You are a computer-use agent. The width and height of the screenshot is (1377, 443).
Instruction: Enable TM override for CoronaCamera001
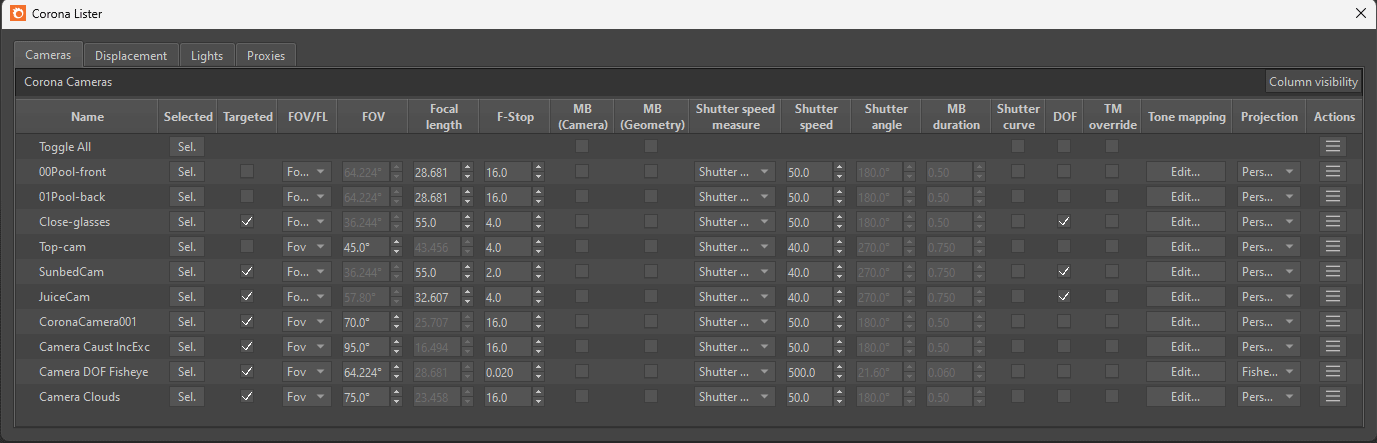point(1112,321)
